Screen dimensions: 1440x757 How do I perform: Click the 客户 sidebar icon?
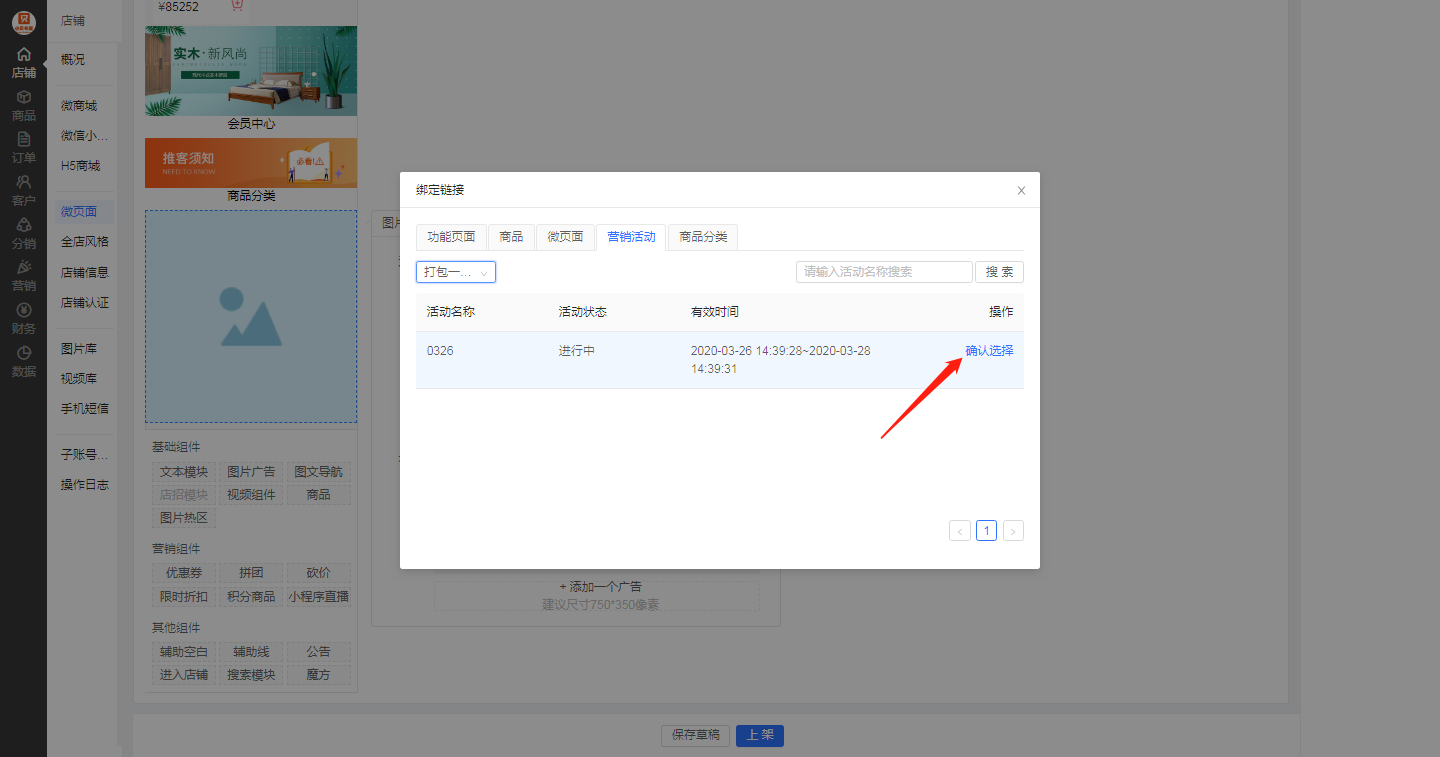[23, 190]
